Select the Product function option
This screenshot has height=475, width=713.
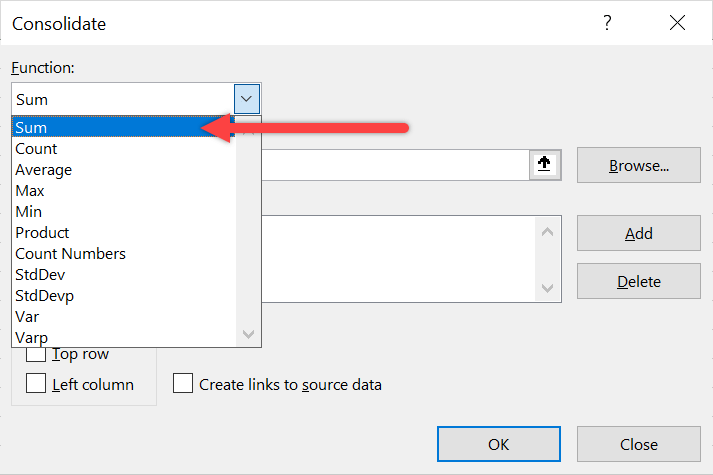point(124,233)
